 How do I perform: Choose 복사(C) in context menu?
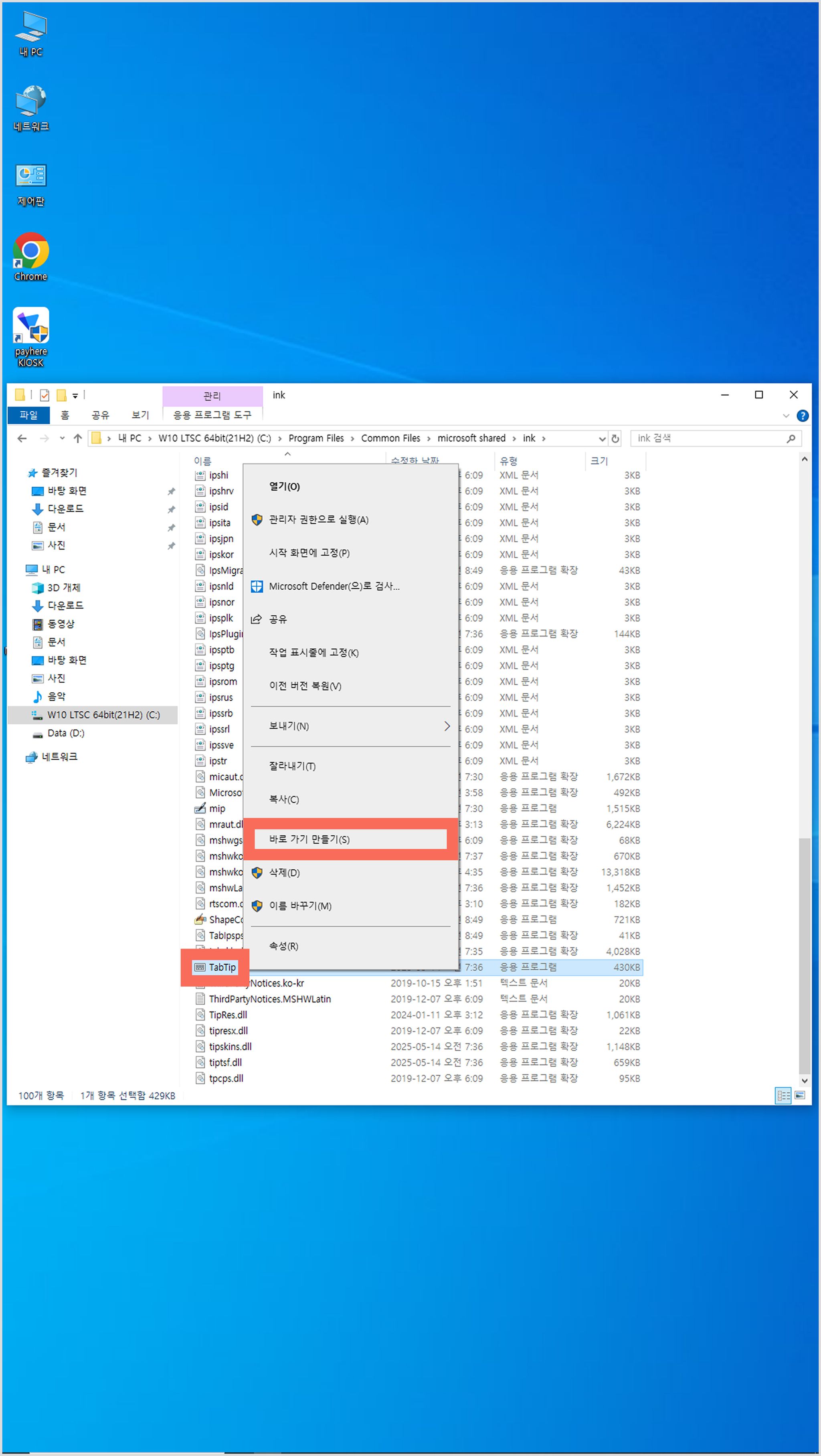coord(350,799)
